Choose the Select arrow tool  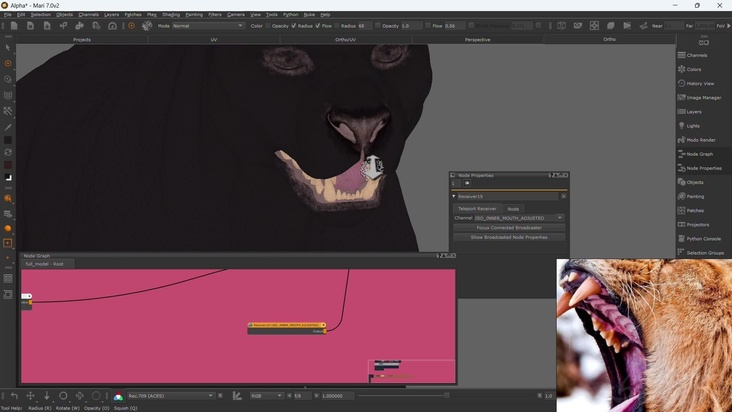click(x=8, y=47)
